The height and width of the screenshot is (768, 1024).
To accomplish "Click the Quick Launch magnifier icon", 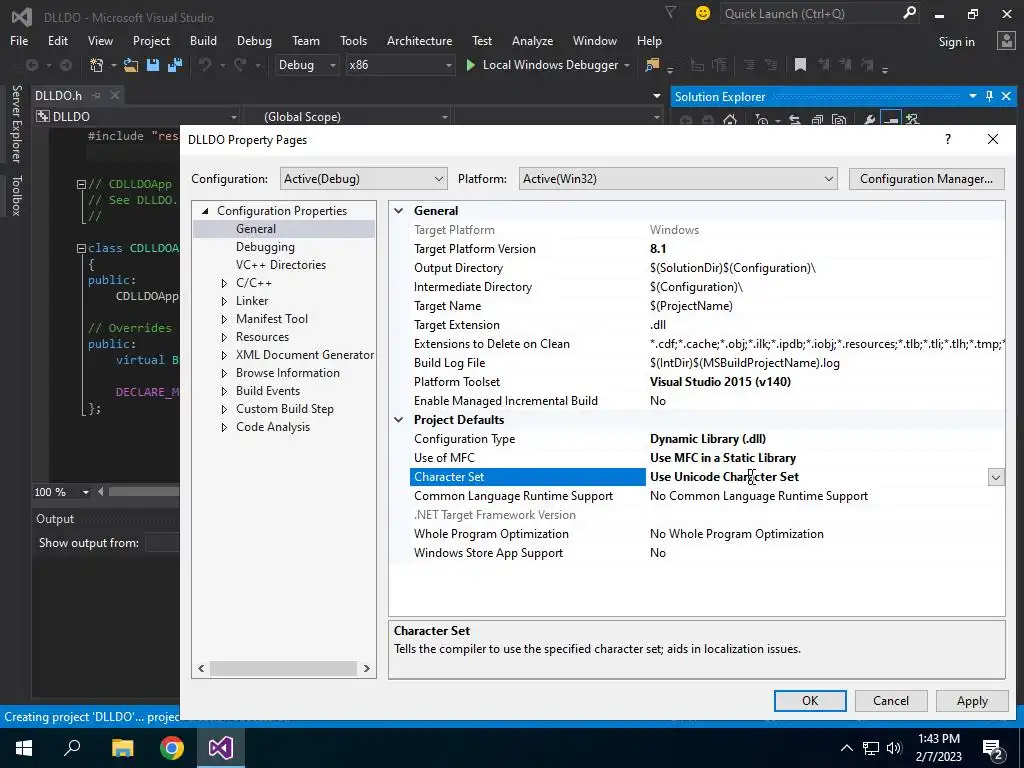I will [x=909, y=13].
